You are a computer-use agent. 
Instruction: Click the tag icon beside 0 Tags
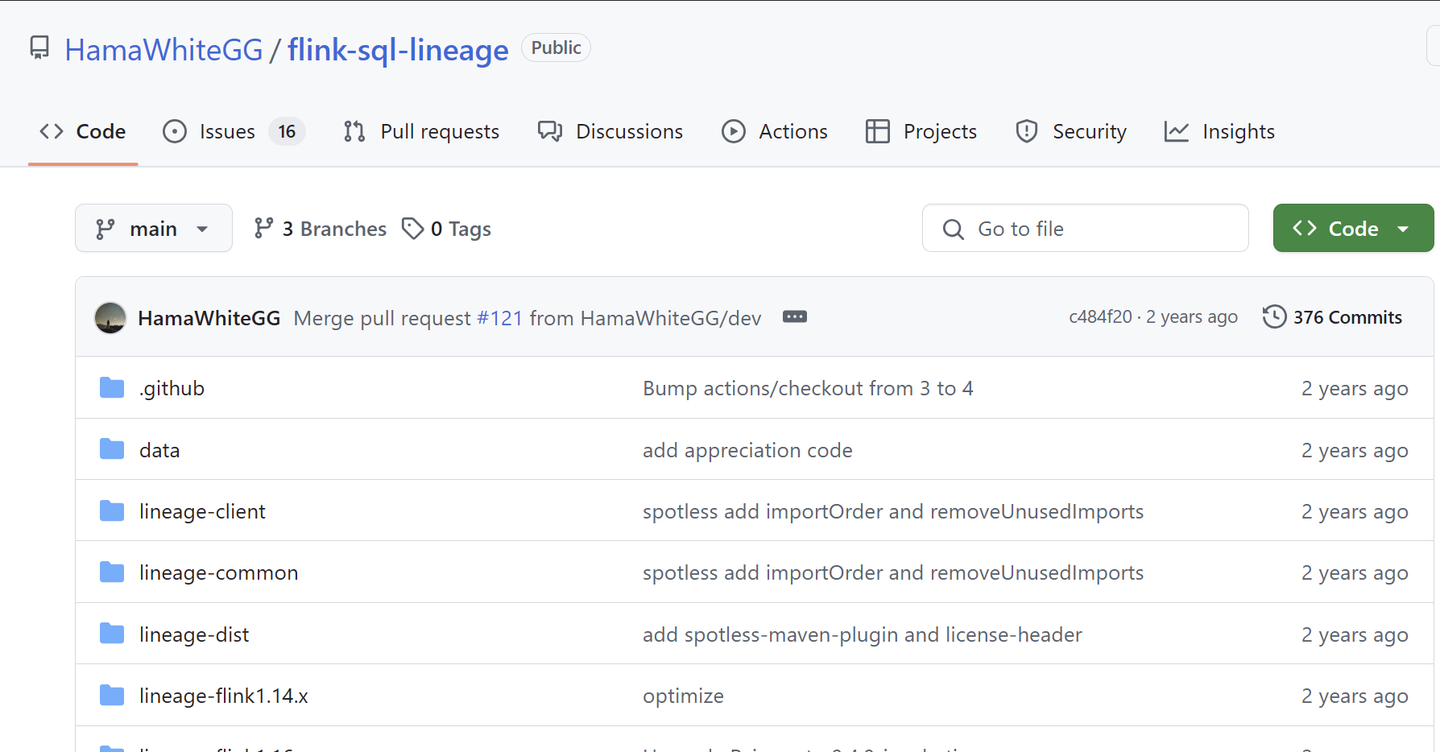coord(412,229)
